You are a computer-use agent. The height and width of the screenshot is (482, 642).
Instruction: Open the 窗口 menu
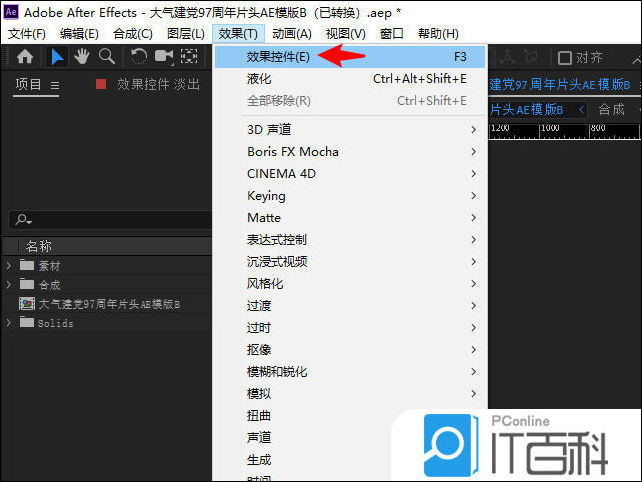click(x=391, y=34)
